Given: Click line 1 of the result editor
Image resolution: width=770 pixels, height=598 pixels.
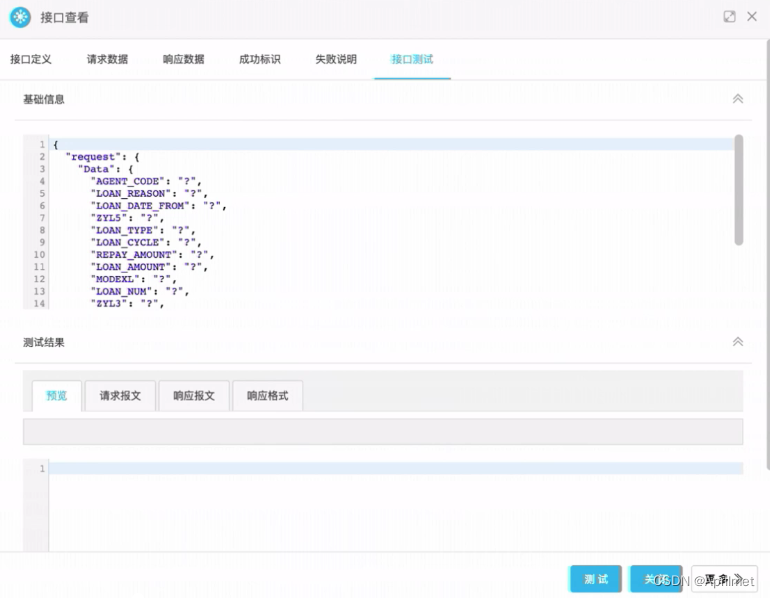Looking at the screenshot, I should click(396, 468).
